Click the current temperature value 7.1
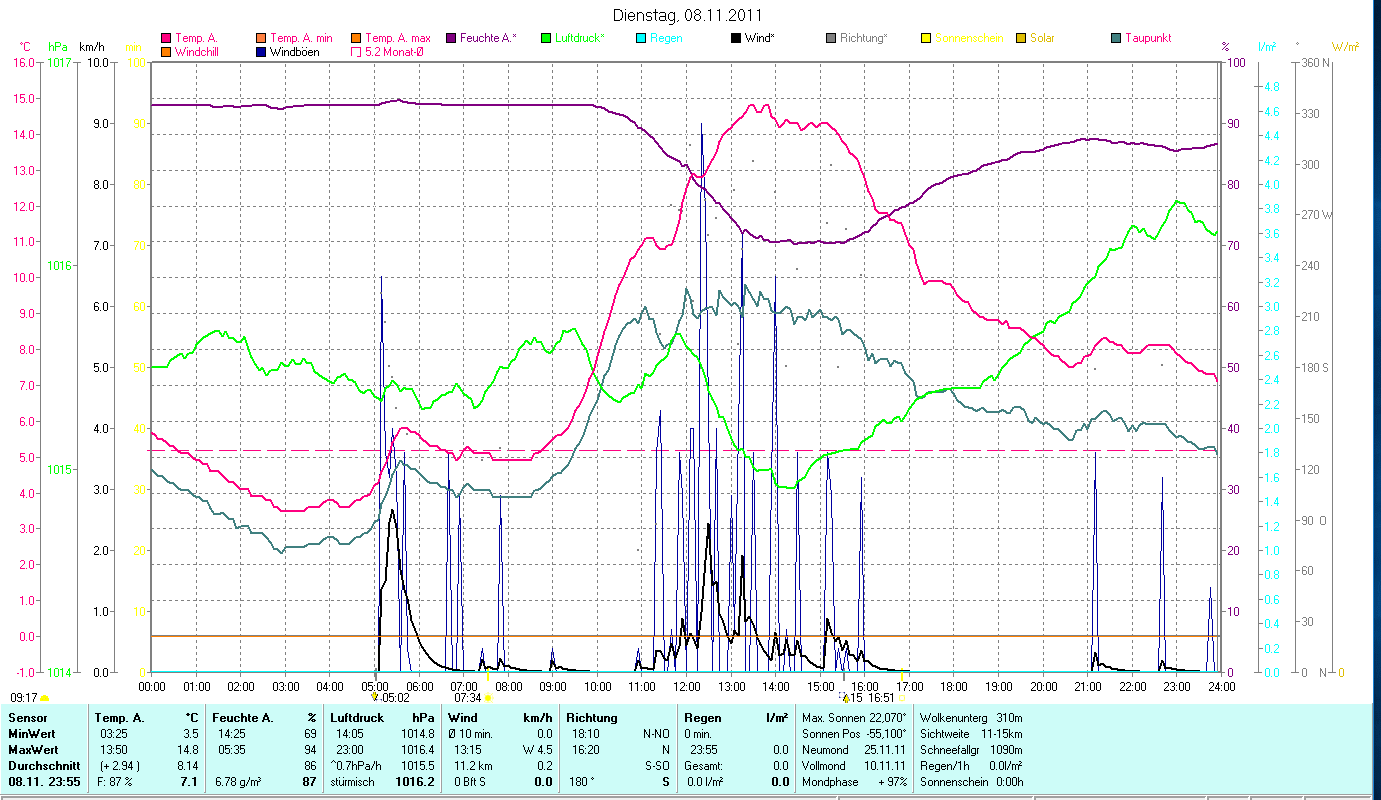Viewport: 1381px width, 800px height. 189,782
